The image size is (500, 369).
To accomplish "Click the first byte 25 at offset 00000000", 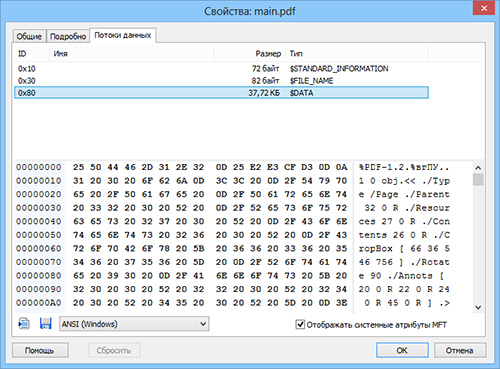I will [x=79, y=167].
